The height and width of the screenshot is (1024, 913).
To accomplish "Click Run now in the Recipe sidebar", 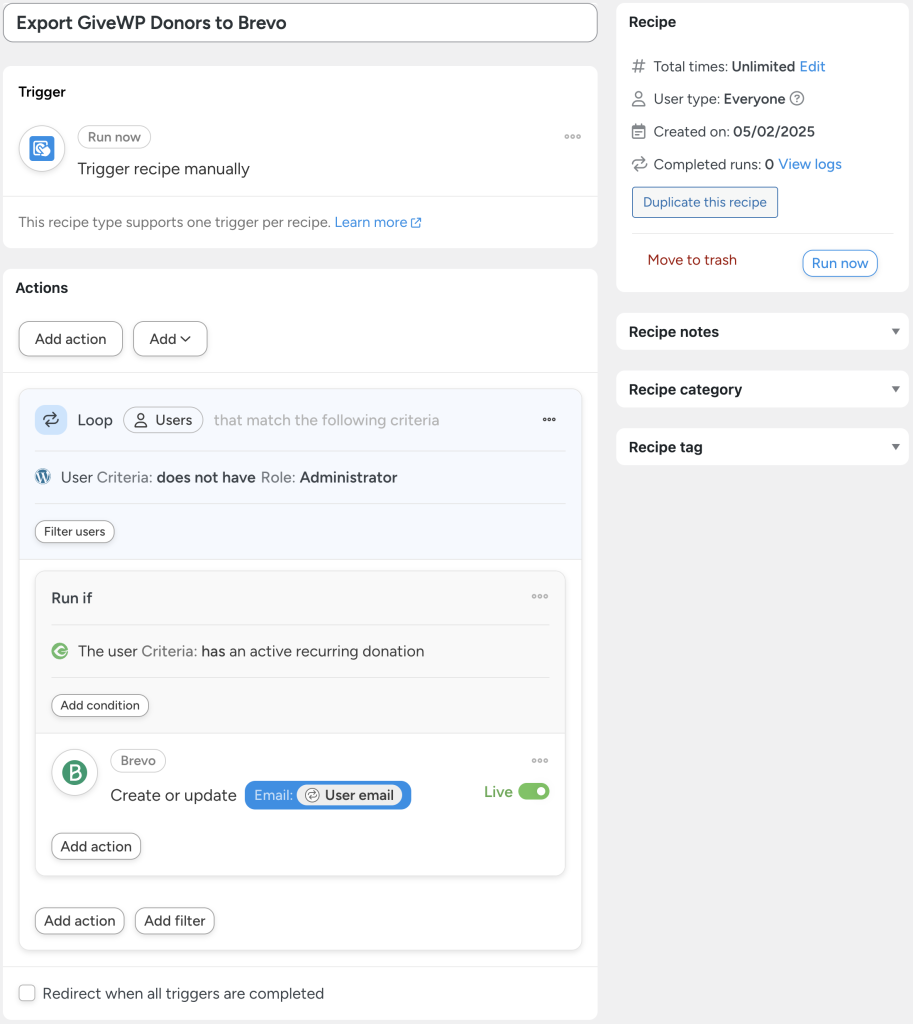I will click(x=839, y=263).
